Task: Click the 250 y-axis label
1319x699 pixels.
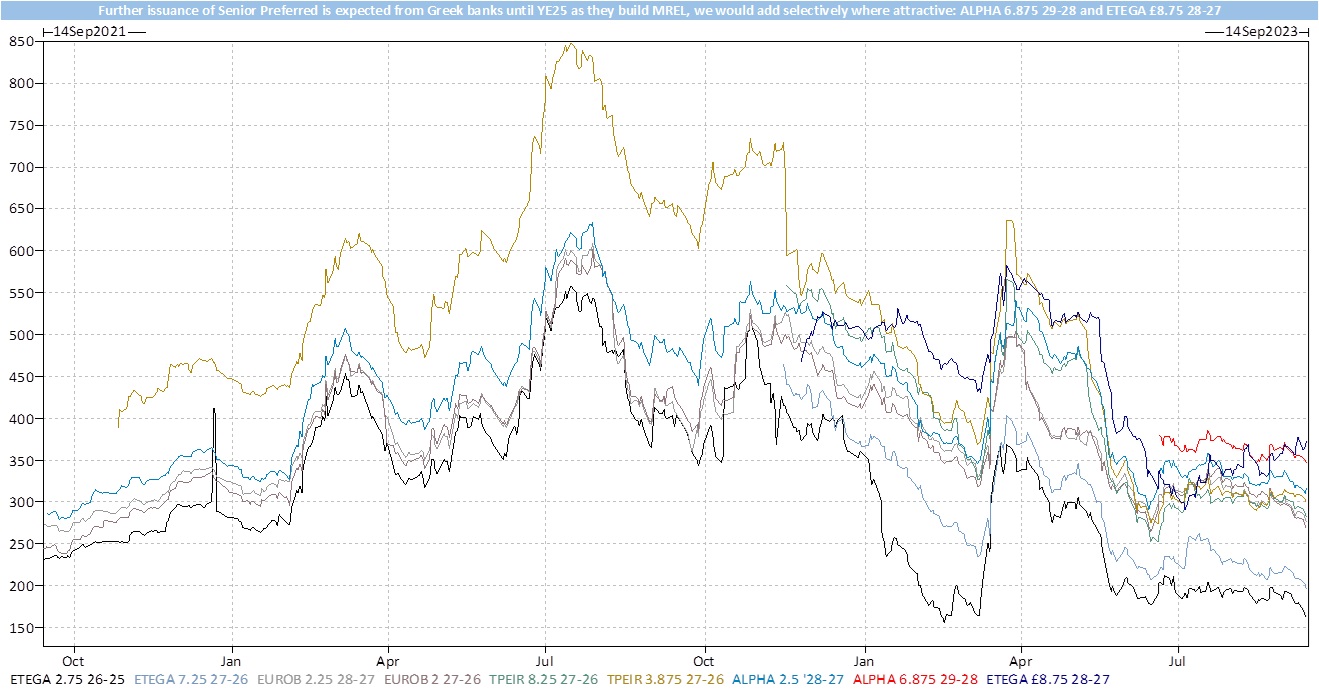Action: pyautogui.click(x=23, y=544)
